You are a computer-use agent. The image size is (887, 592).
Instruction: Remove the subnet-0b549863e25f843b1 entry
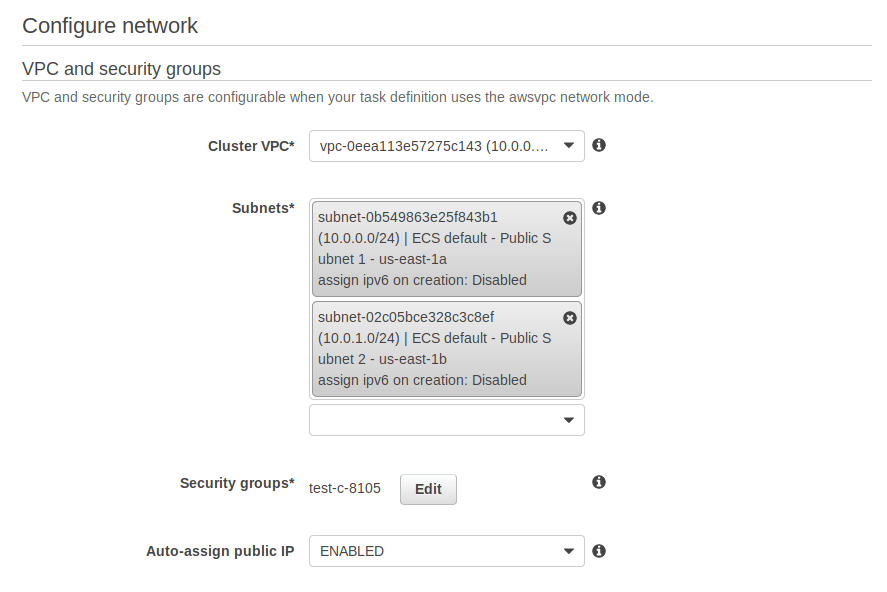point(570,218)
